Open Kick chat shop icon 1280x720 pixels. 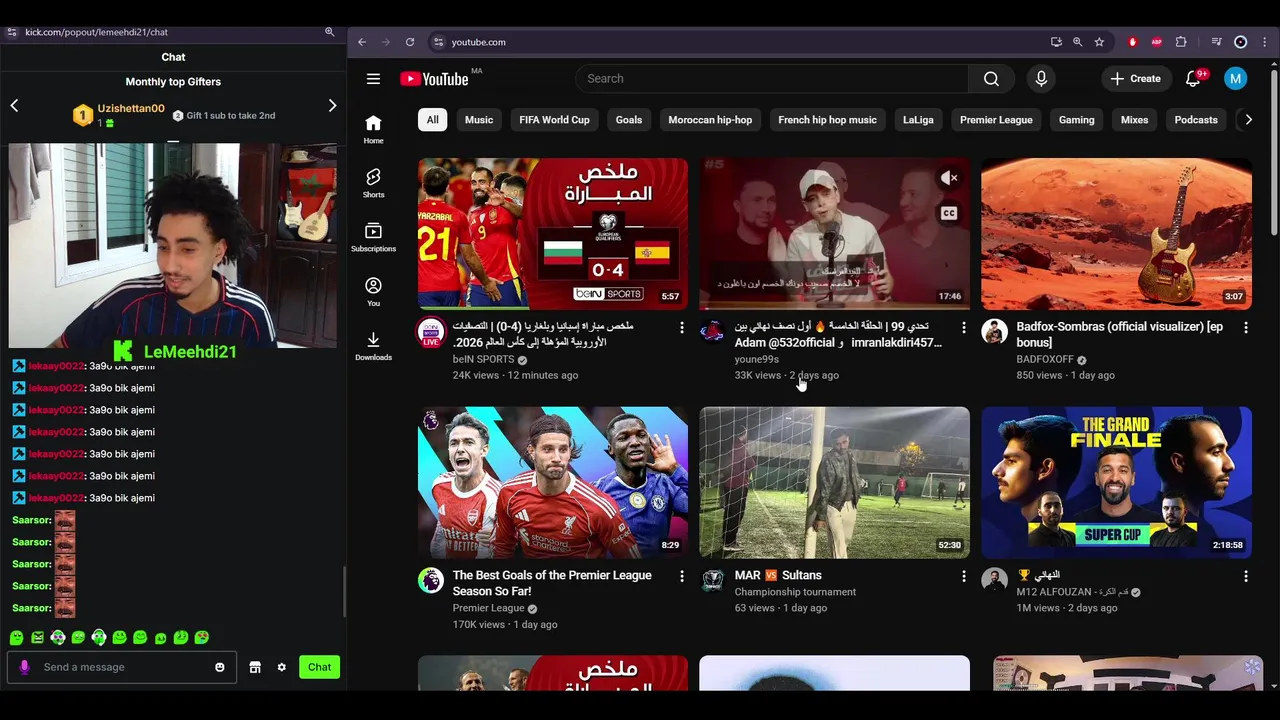click(255, 667)
